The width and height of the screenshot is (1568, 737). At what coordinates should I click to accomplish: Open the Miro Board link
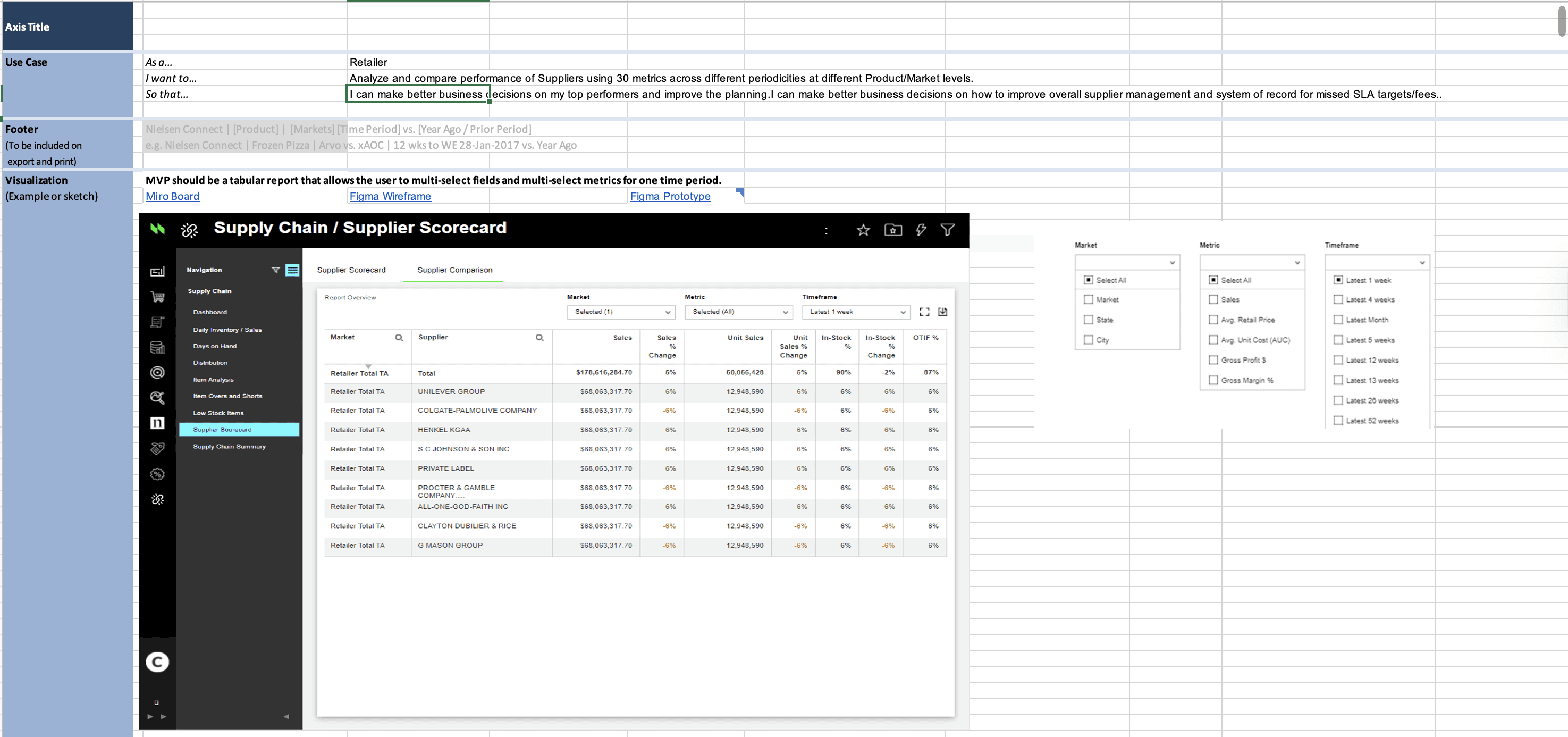coord(172,196)
